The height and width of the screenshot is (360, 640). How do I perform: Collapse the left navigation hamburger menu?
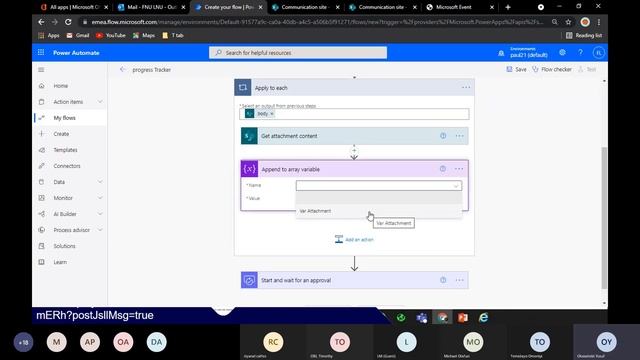pyautogui.click(x=41, y=70)
